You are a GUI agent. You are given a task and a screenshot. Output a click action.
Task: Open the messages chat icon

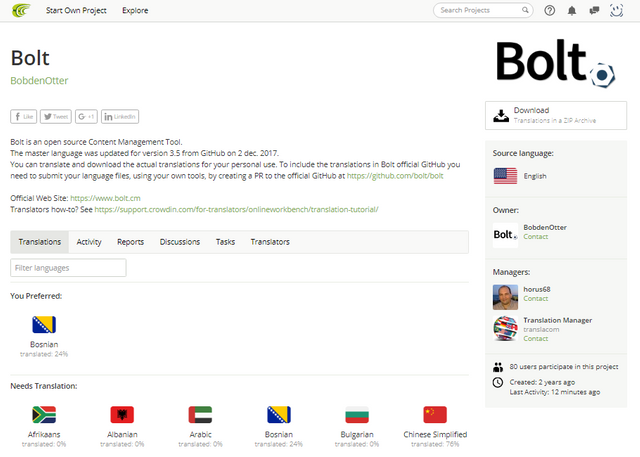594,11
